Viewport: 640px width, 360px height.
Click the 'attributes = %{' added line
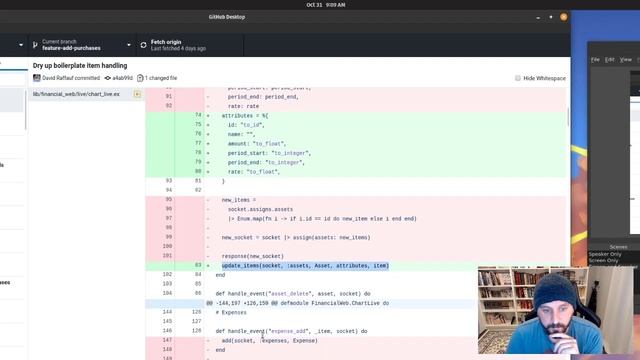pyautogui.click(x=245, y=116)
